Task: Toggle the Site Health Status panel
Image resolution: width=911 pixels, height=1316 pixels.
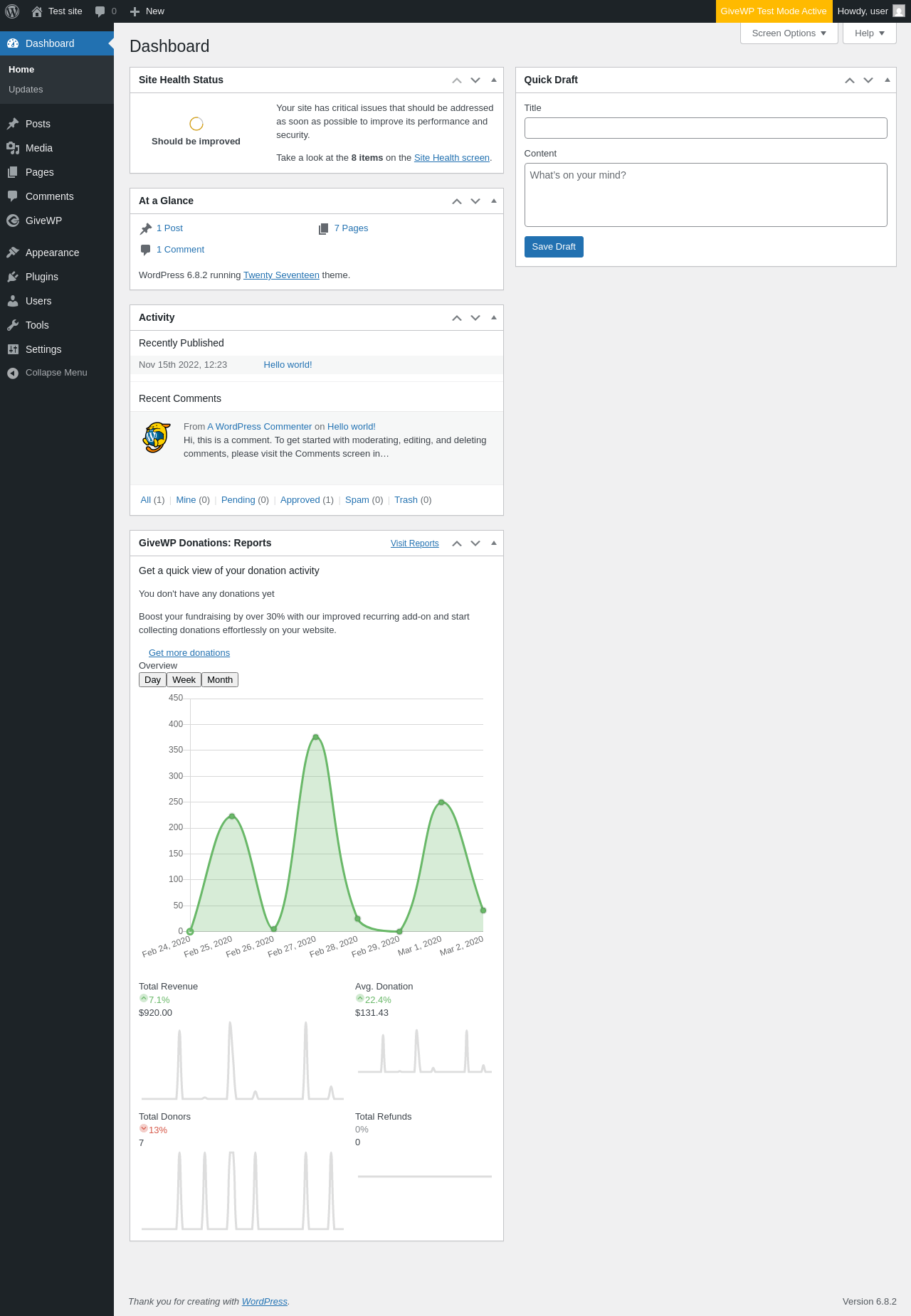Action: coord(494,80)
